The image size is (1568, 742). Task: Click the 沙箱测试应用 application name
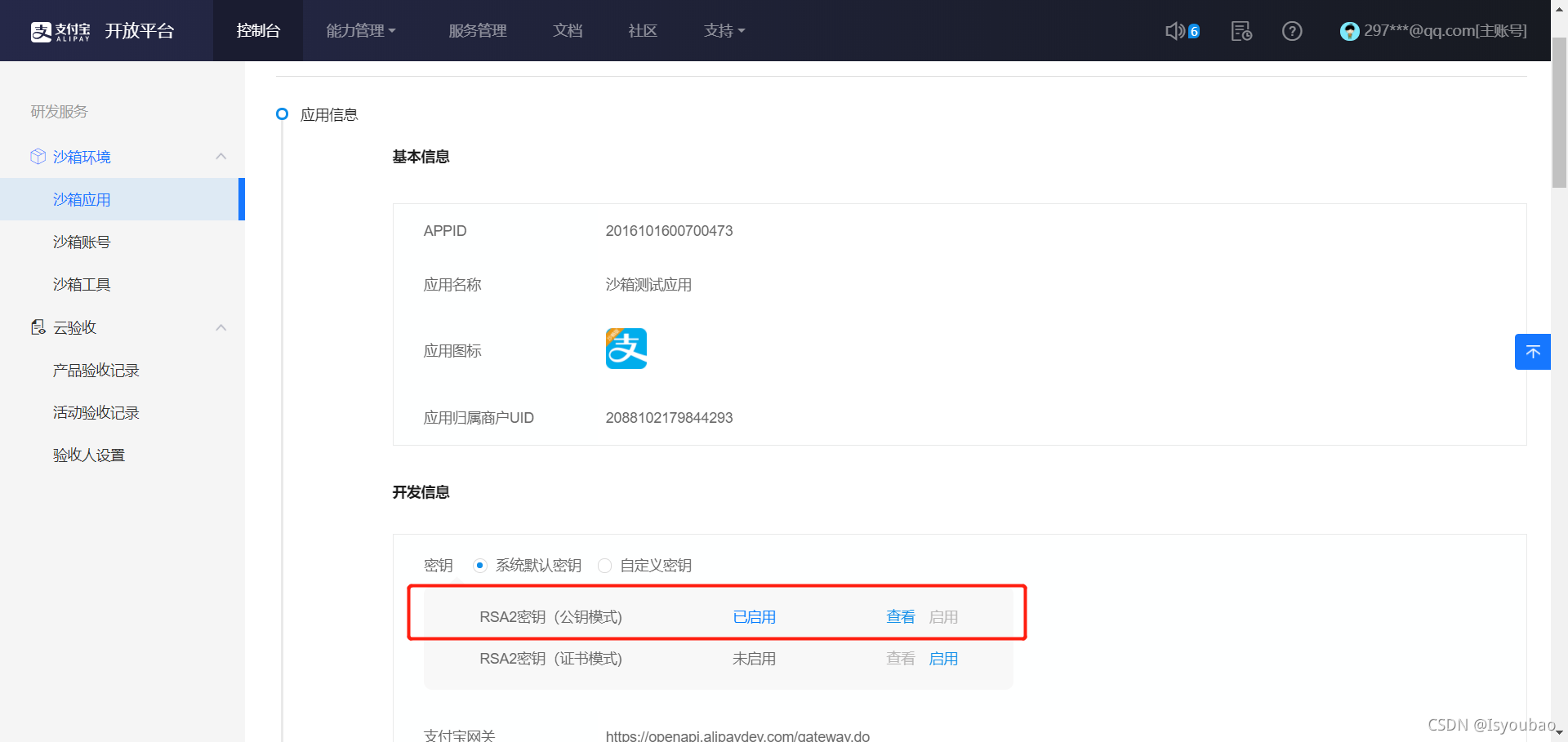tap(648, 285)
